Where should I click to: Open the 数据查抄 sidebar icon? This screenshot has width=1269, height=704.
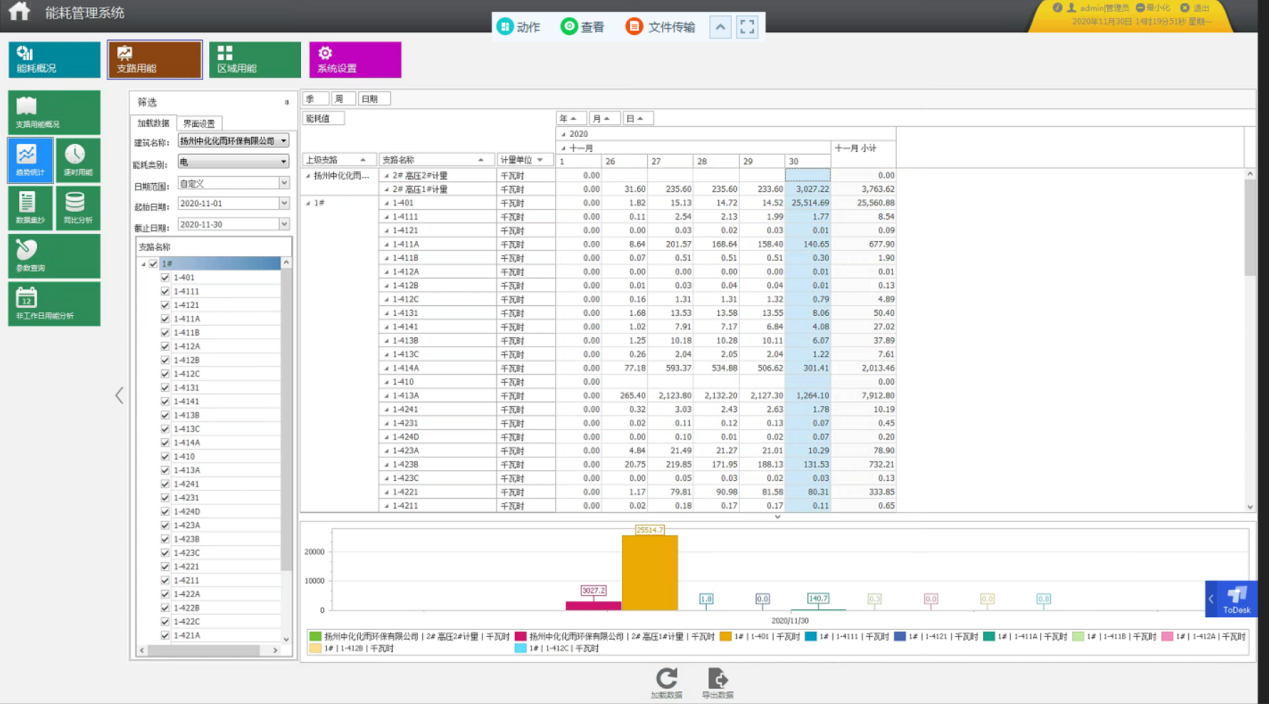(30, 208)
